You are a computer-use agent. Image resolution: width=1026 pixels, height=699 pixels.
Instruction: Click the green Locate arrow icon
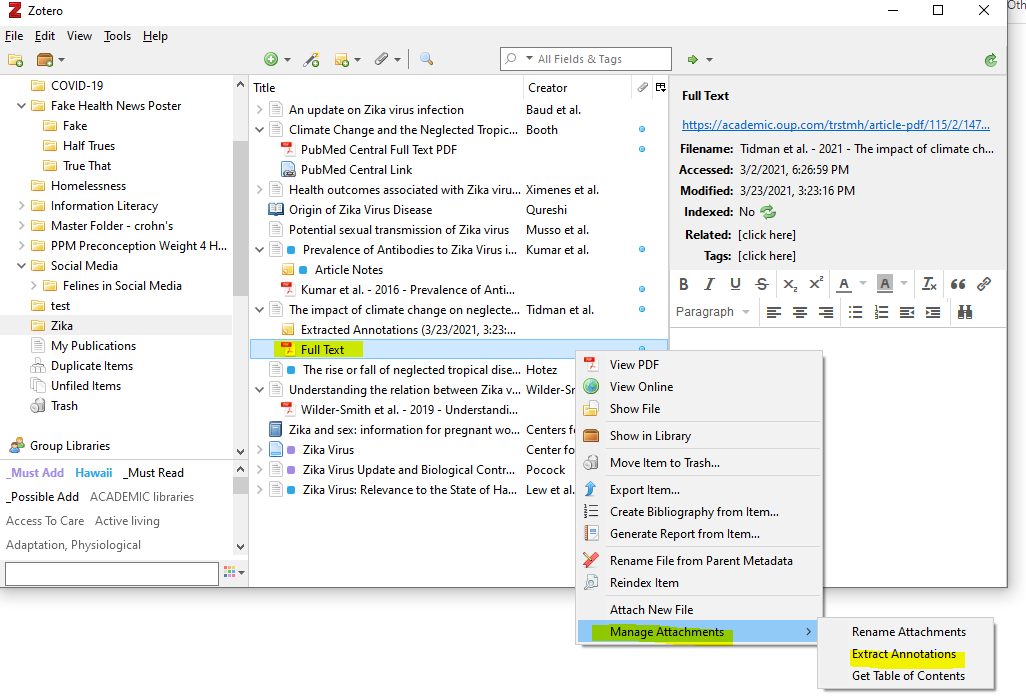(693, 60)
